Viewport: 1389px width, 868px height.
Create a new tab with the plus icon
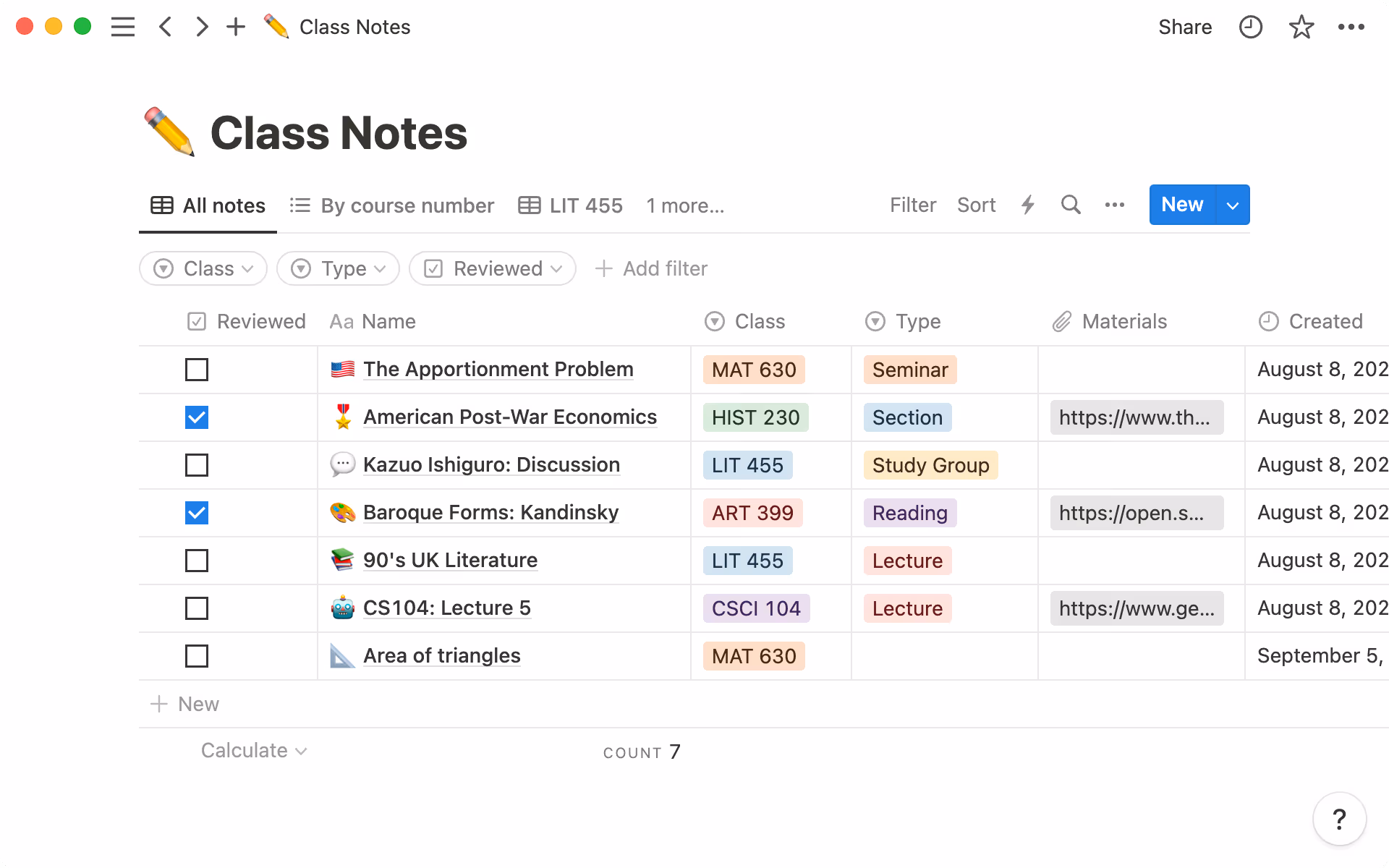pos(235,27)
